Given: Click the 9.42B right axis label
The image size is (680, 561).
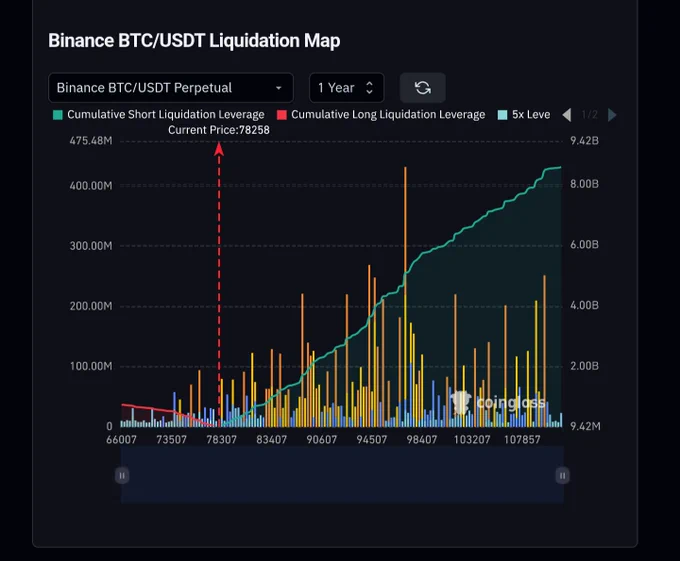Looking at the screenshot, I should tap(584, 140).
